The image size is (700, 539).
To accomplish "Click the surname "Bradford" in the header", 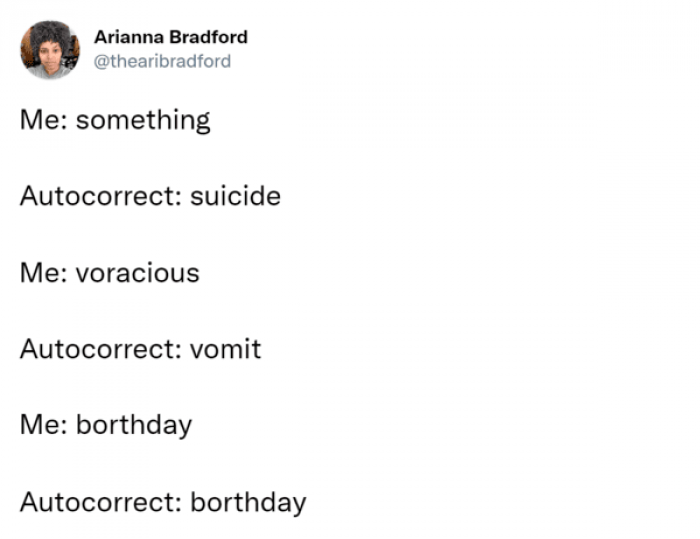I will [209, 37].
